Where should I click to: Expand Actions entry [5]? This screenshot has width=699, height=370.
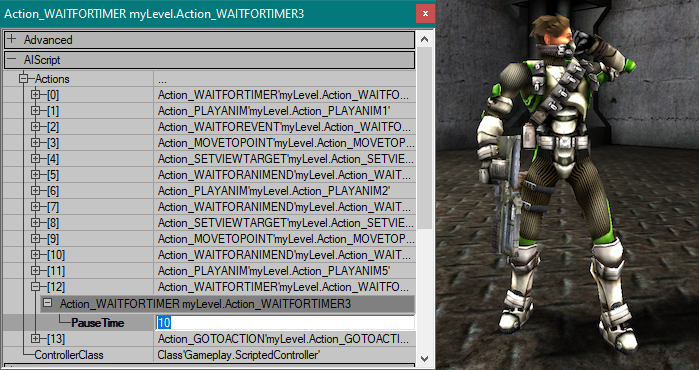click(35, 175)
